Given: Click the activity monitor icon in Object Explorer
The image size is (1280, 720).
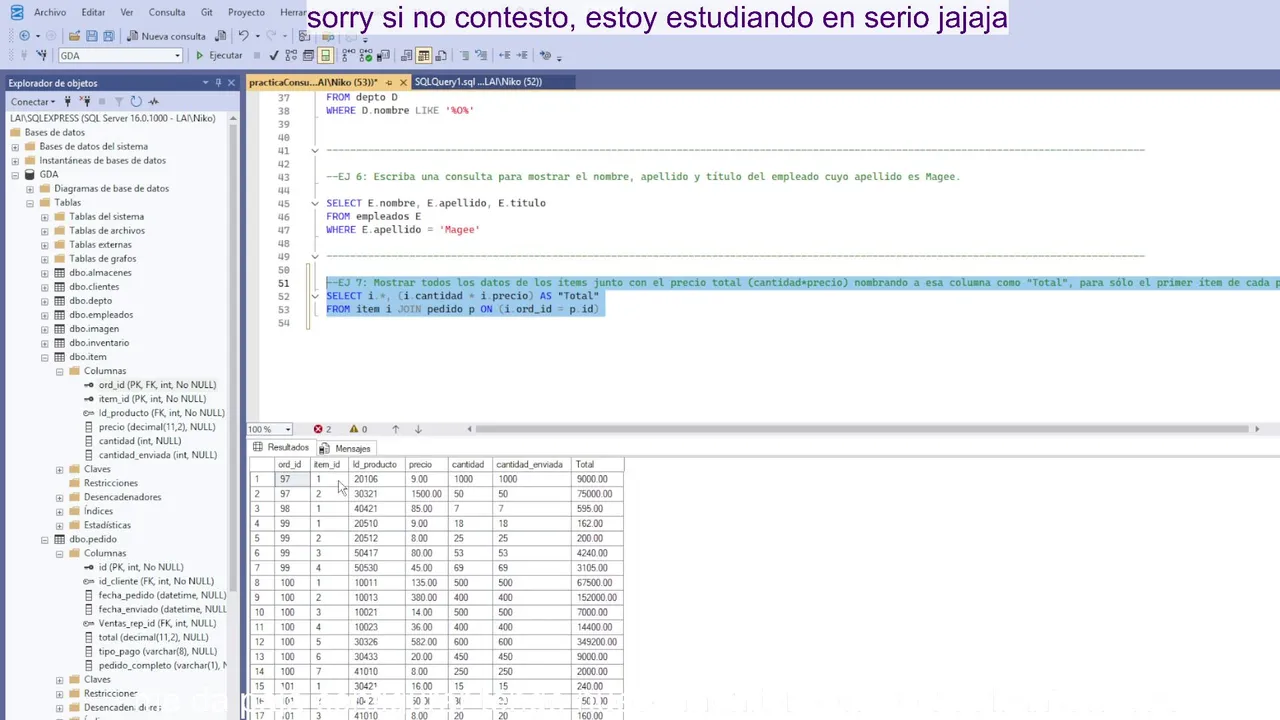Looking at the screenshot, I should click(153, 101).
